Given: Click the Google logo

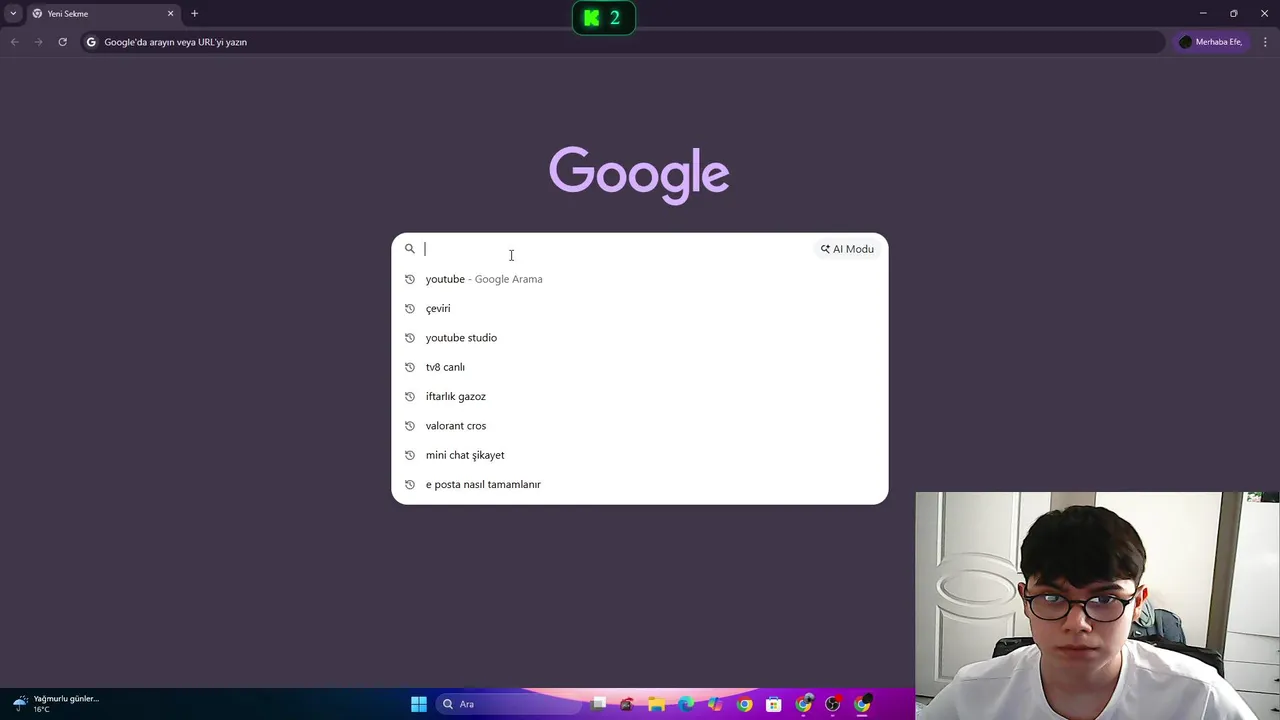Looking at the screenshot, I should 639,175.
